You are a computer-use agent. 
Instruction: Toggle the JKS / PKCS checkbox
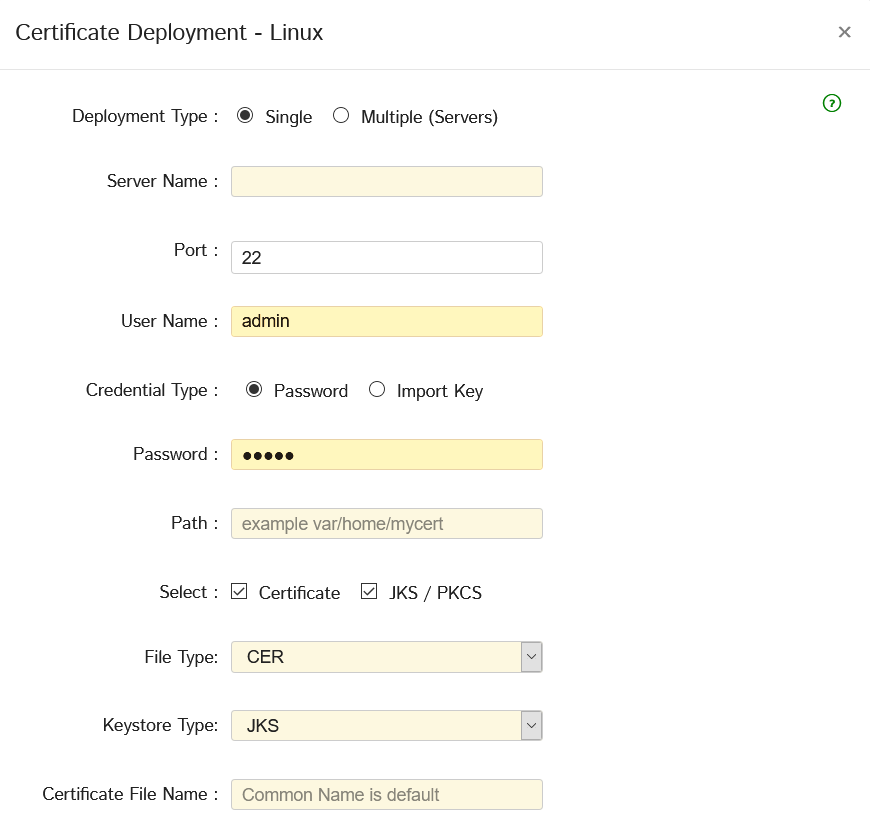click(x=370, y=592)
